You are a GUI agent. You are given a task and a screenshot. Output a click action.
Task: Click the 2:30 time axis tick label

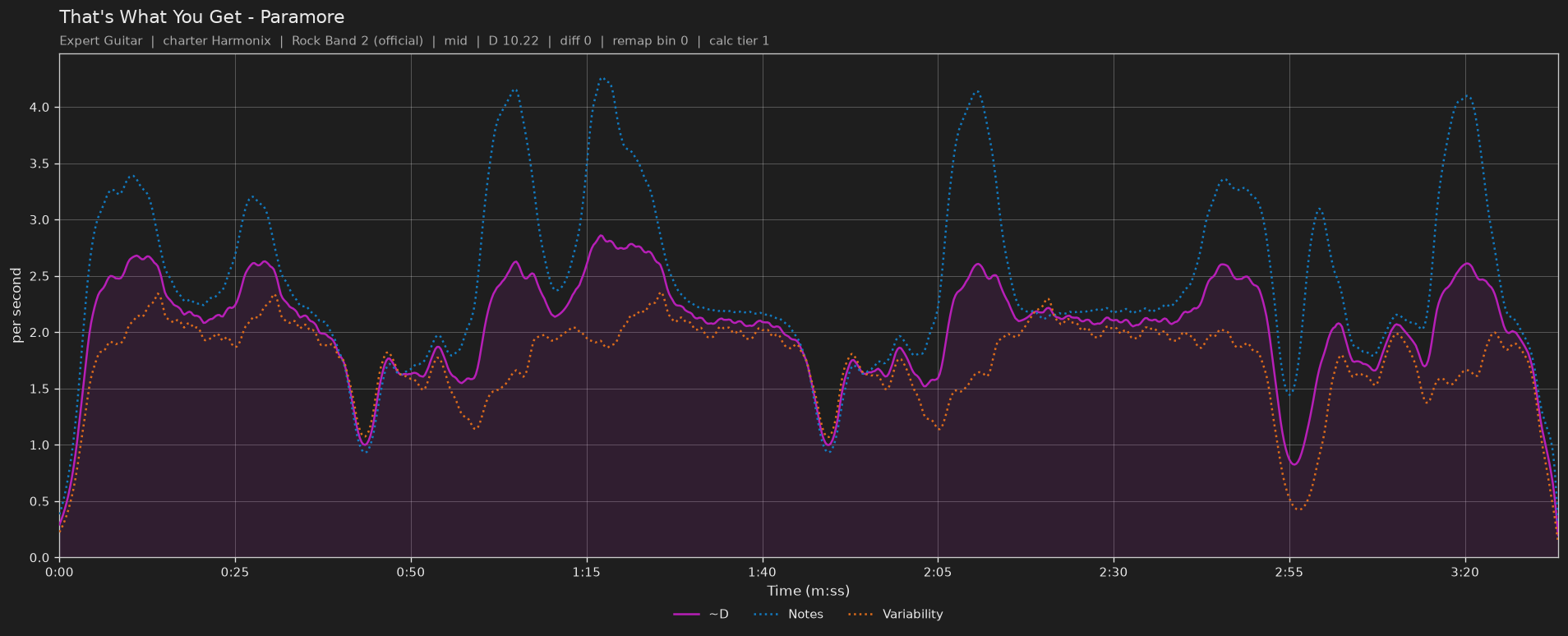click(x=1114, y=573)
